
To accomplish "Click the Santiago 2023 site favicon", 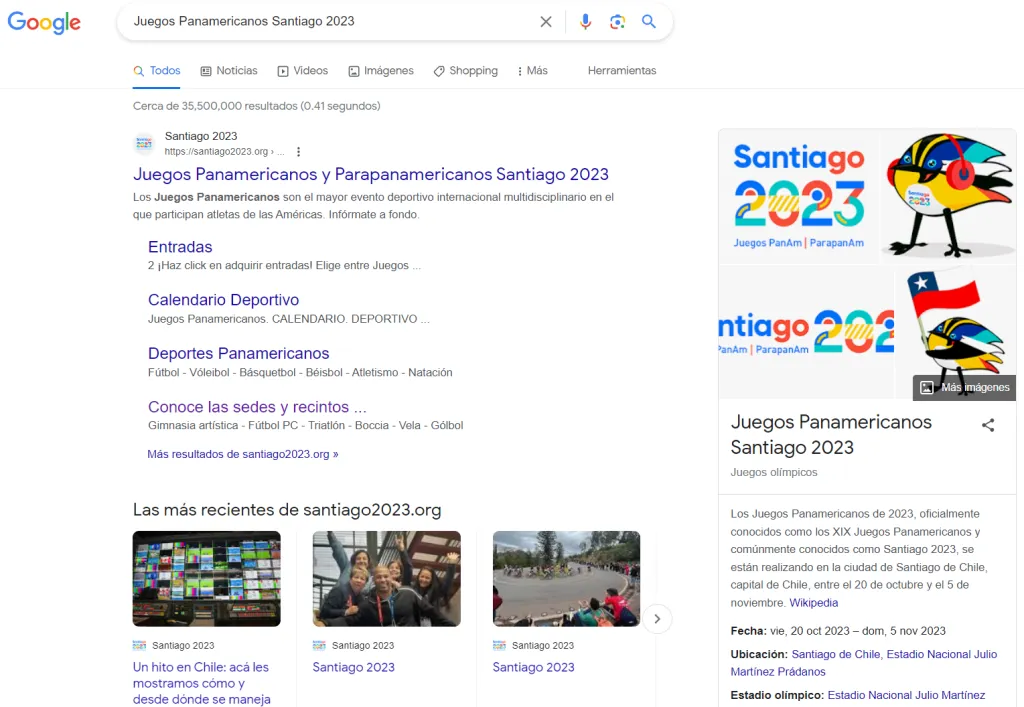I will point(145,144).
